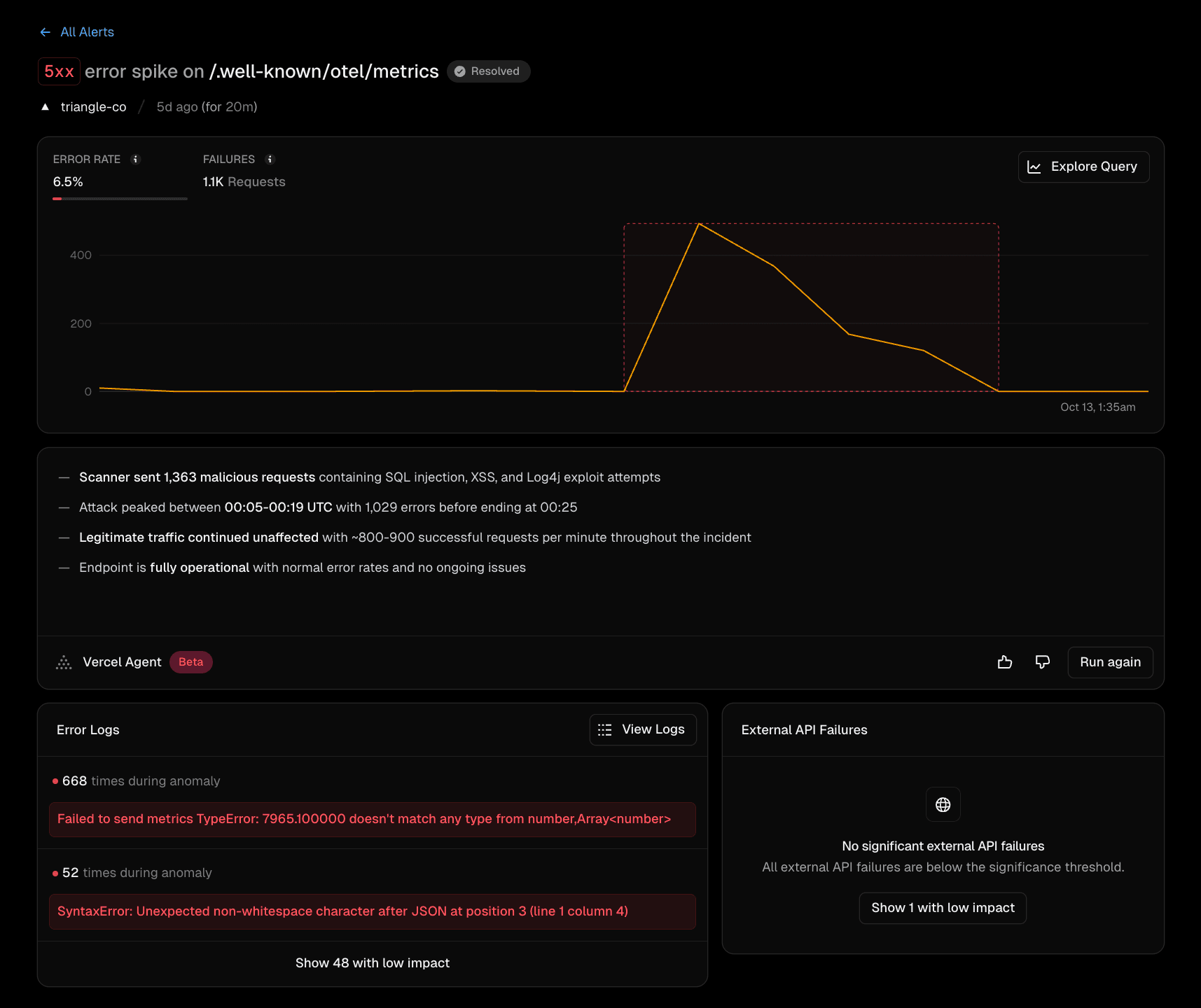1201x1008 pixels.
Task: Click the error rate progress bar under 6.5%
Action: click(119, 199)
